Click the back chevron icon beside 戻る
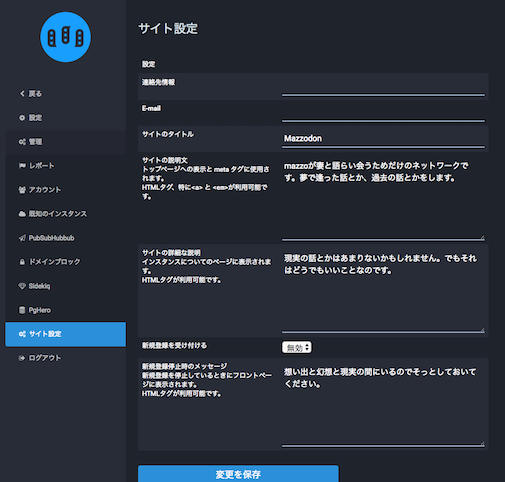505x482 pixels. pos(22,94)
